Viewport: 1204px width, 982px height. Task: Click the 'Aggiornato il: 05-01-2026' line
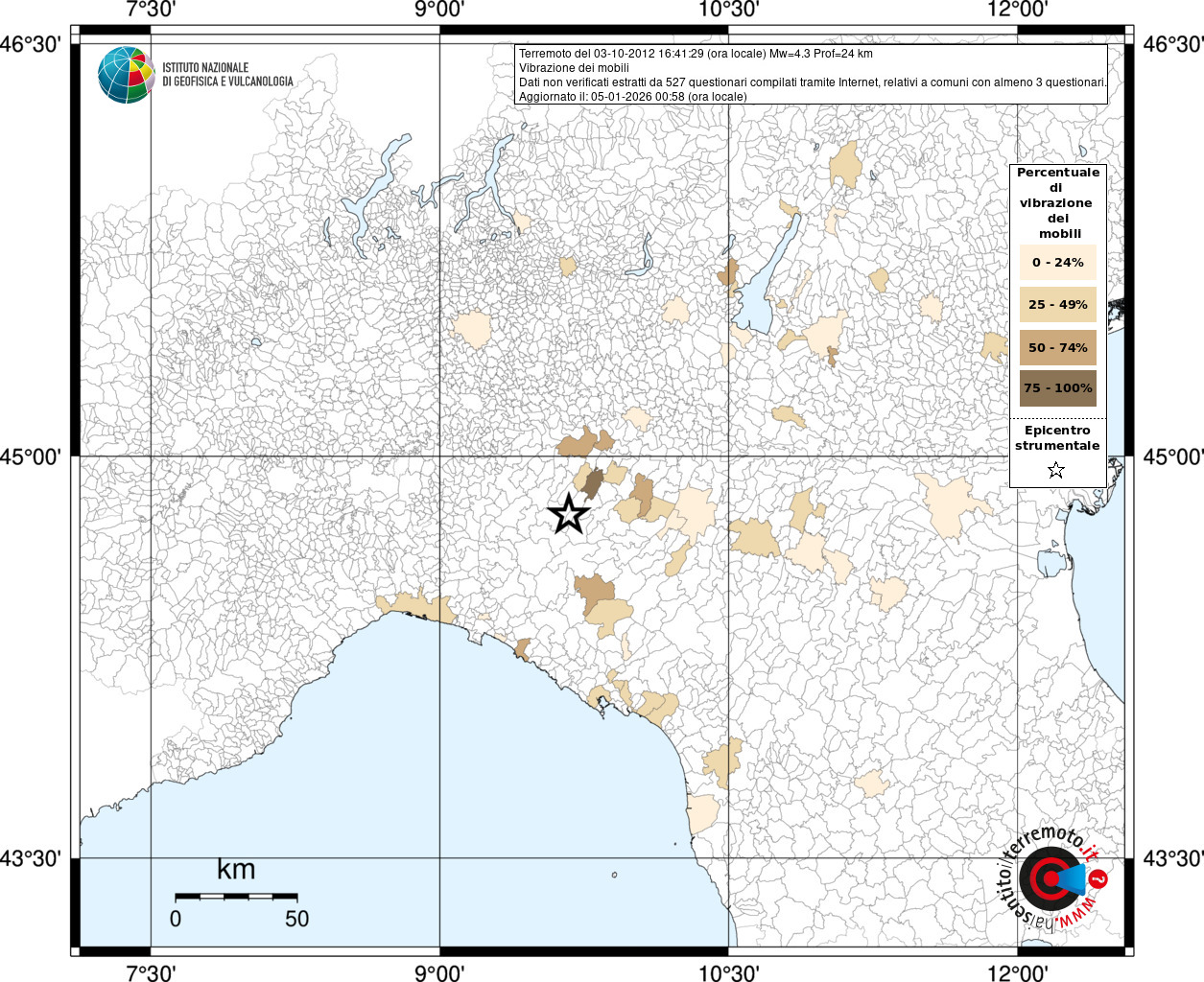[632, 97]
